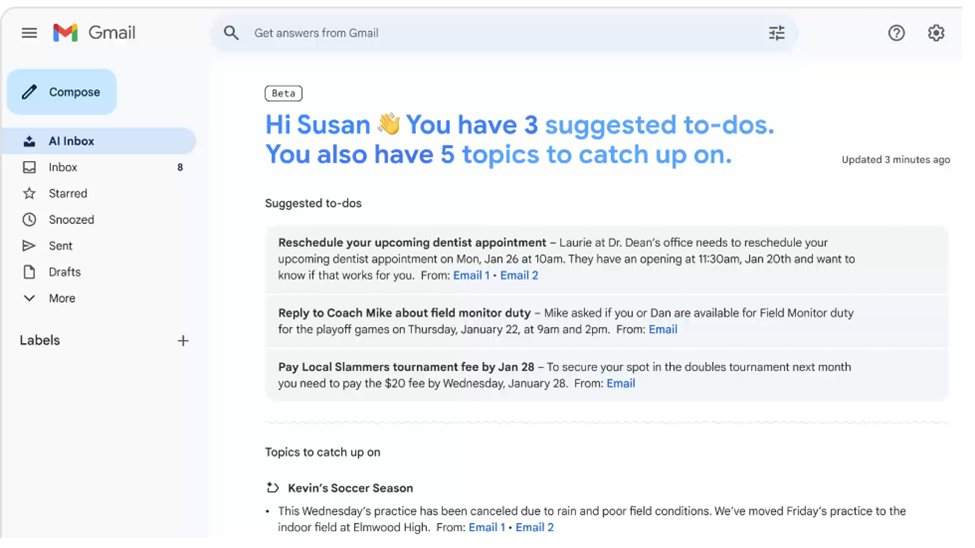Image resolution: width=975 pixels, height=548 pixels.
Task: Open the AI Inbox view
Action: [99, 141]
